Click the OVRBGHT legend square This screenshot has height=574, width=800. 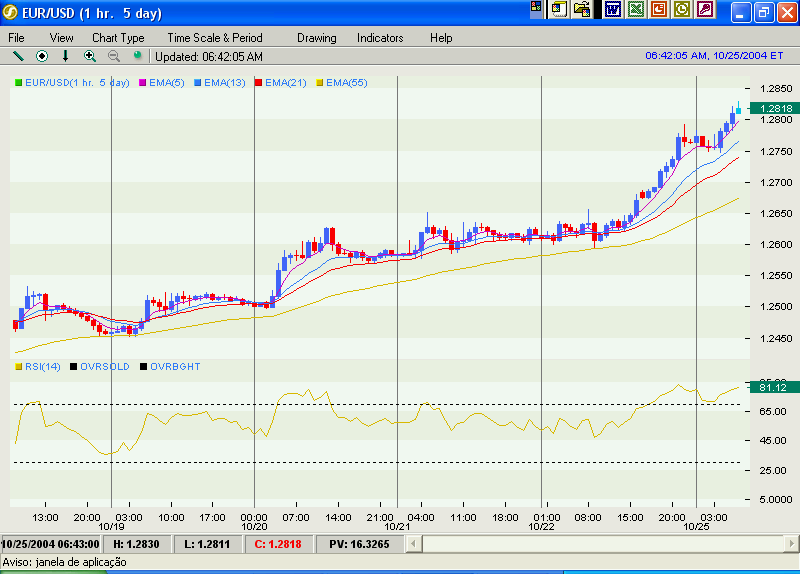tap(144, 367)
